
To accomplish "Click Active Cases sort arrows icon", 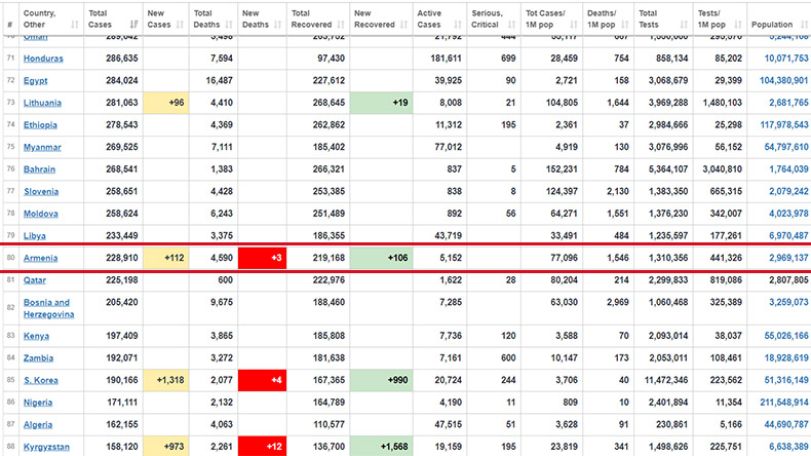I will click(457, 24).
